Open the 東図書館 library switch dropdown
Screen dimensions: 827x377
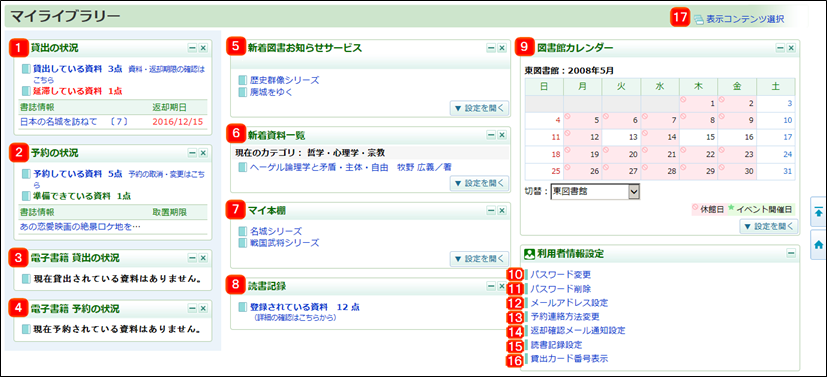tap(594, 191)
